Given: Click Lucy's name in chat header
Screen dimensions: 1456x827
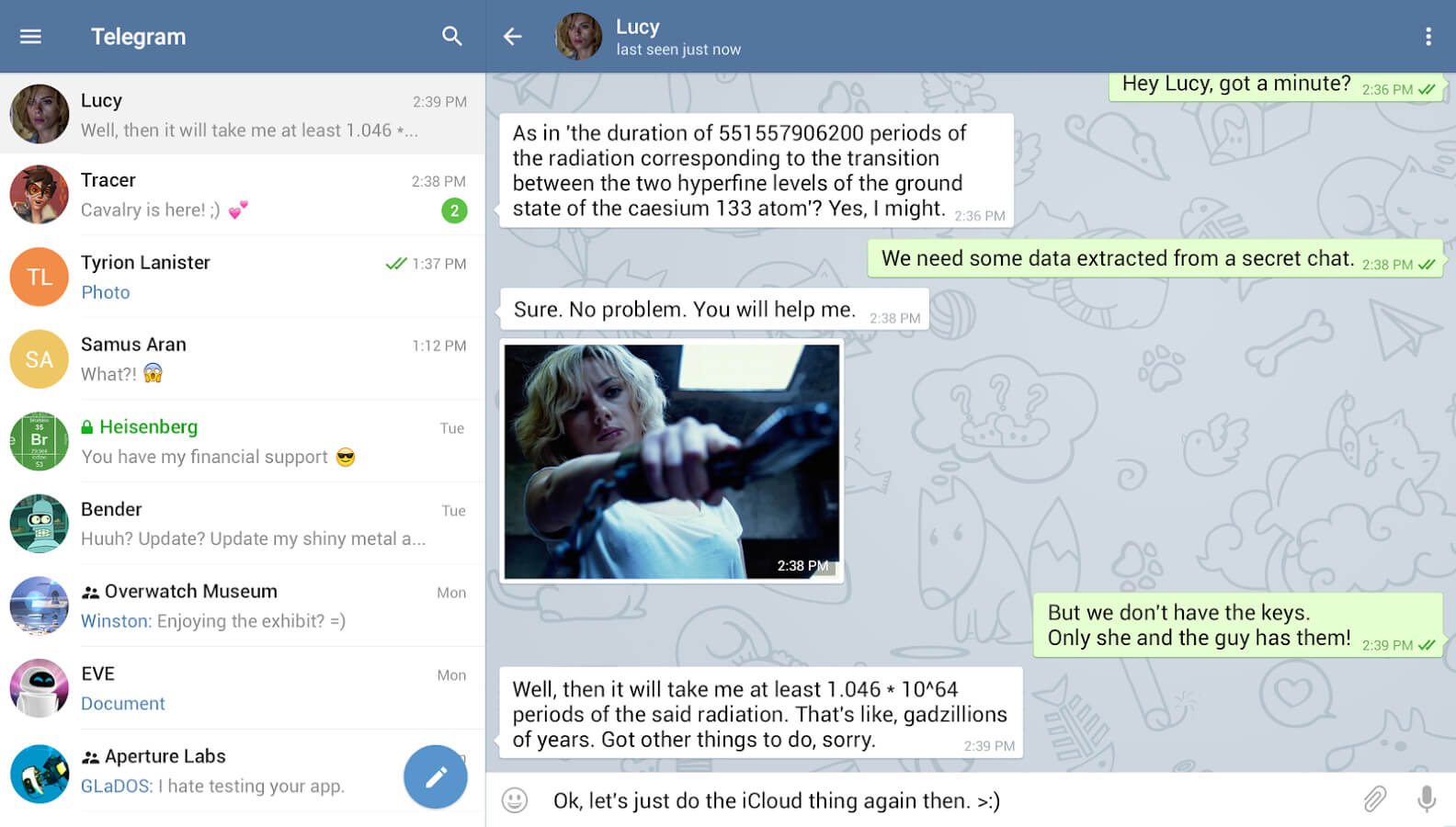Looking at the screenshot, I should [638, 27].
